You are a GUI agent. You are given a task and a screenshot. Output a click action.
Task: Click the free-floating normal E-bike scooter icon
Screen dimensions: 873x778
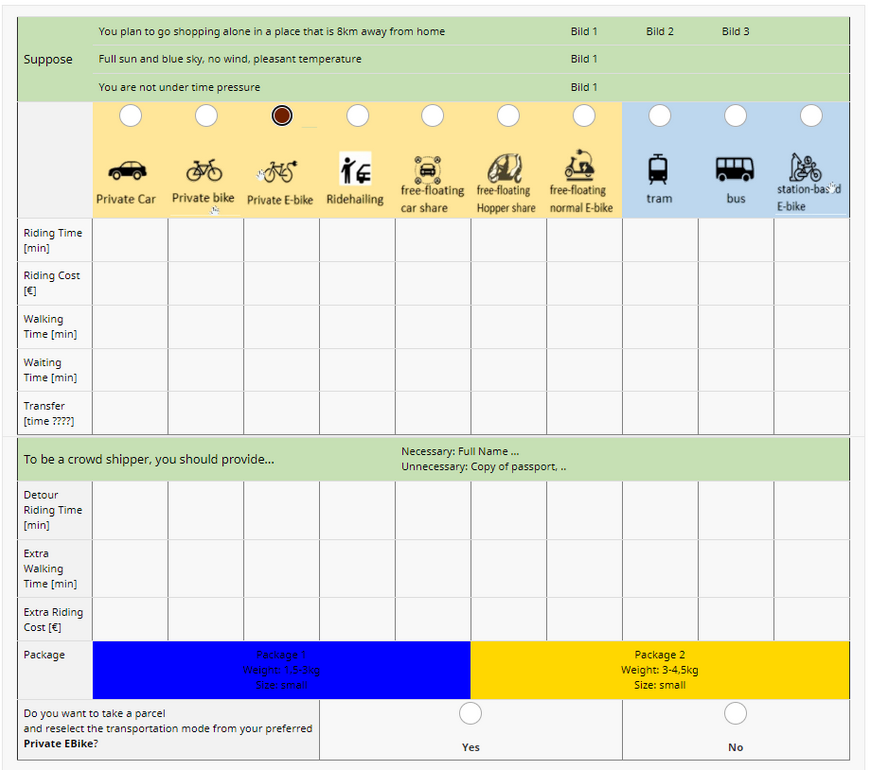[581, 166]
